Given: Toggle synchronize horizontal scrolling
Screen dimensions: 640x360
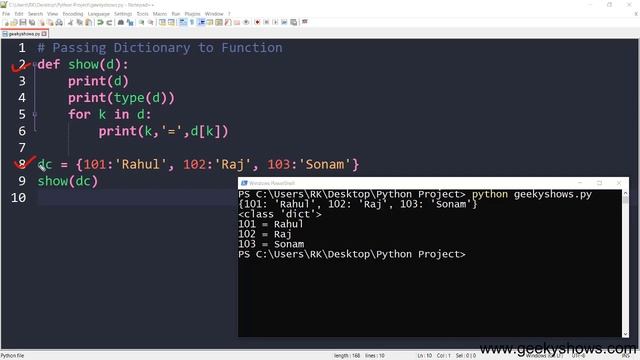Looking at the screenshot, I should click(x=171, y=22).
